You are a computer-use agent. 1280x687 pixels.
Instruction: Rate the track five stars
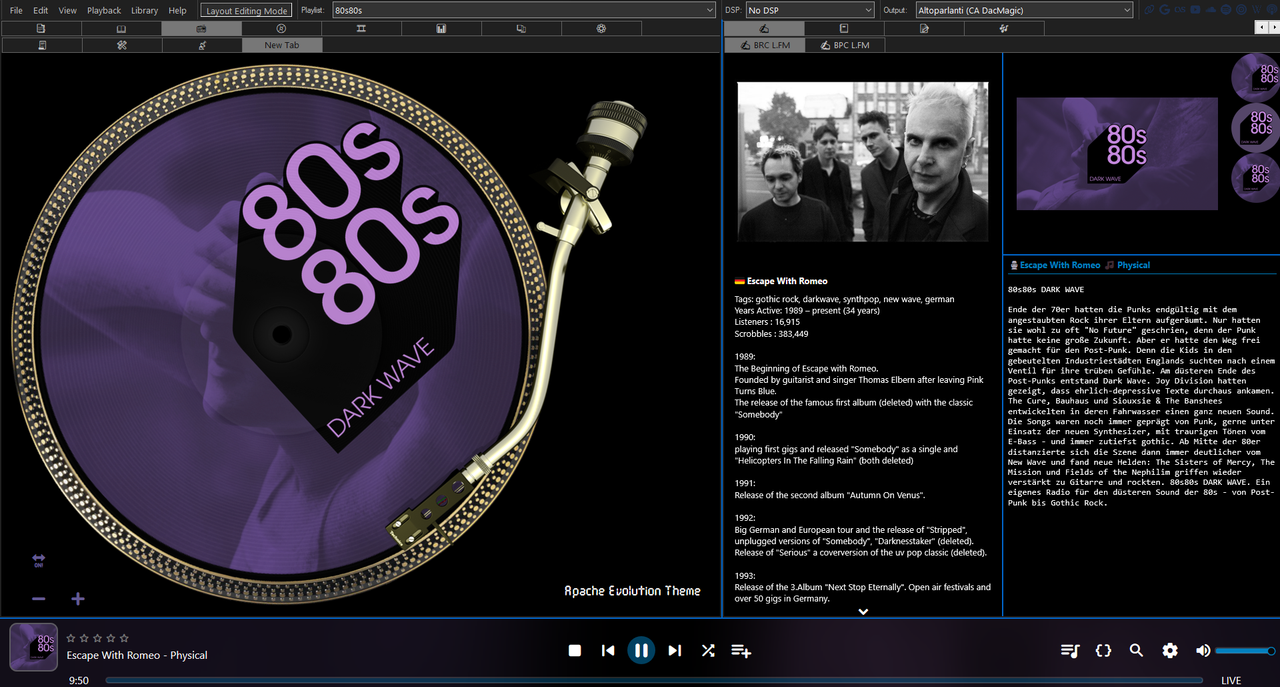coord(124,638)
